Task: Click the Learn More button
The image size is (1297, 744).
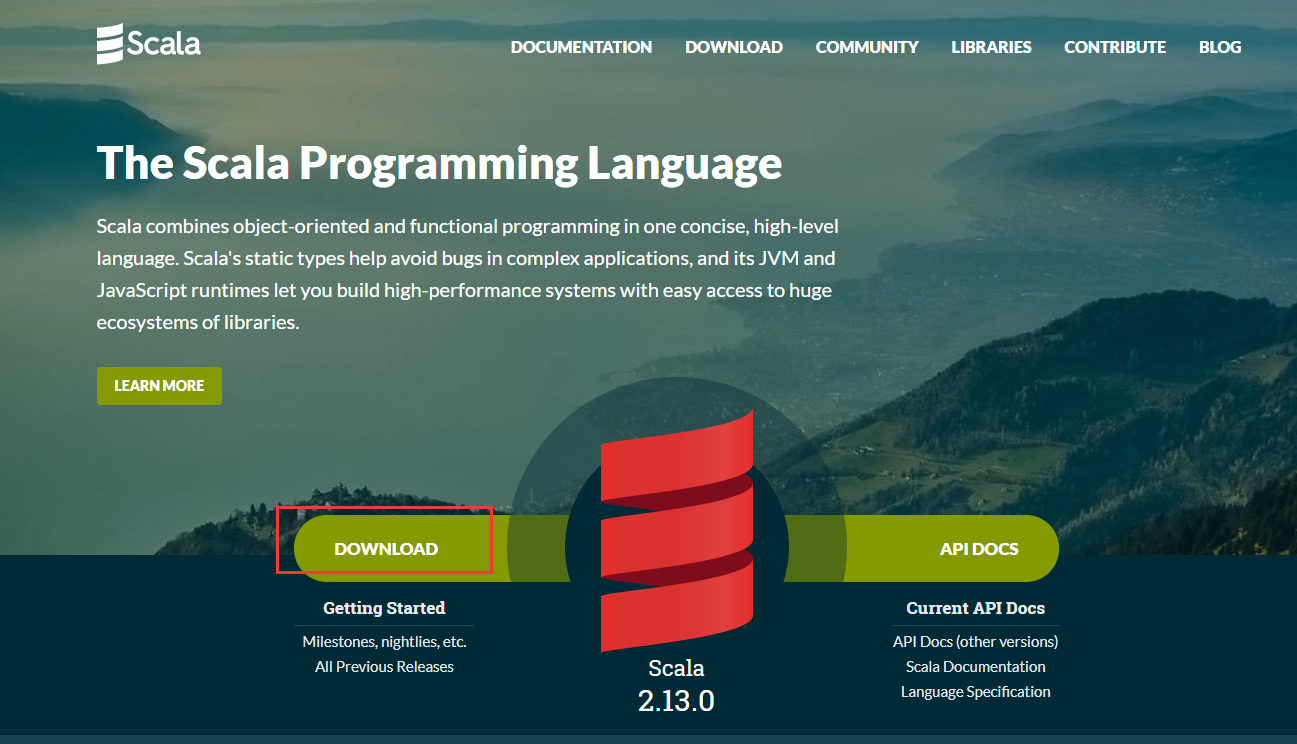Action: pos(159,386)
